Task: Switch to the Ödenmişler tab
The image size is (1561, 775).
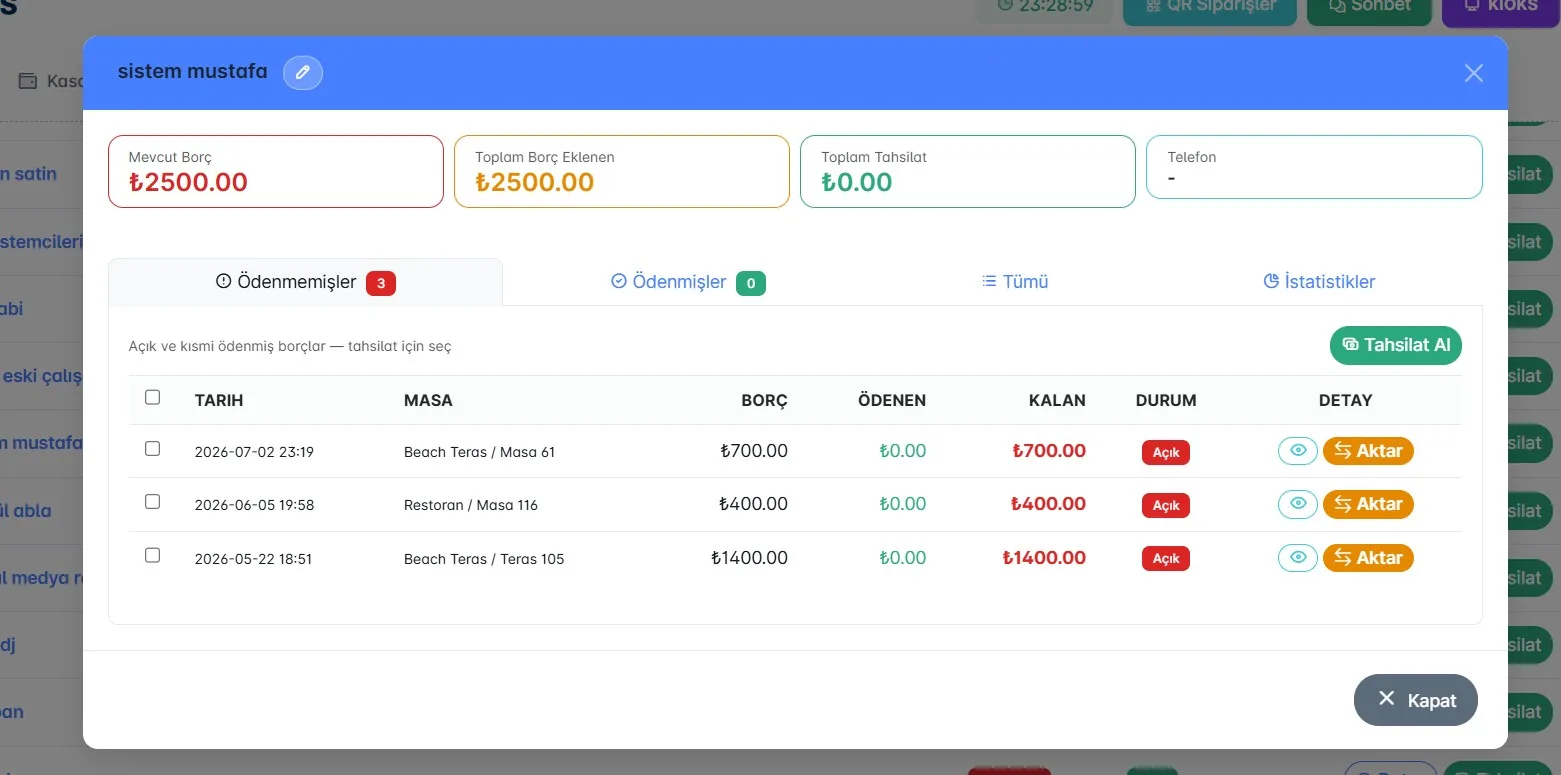Action: point(688,282)
